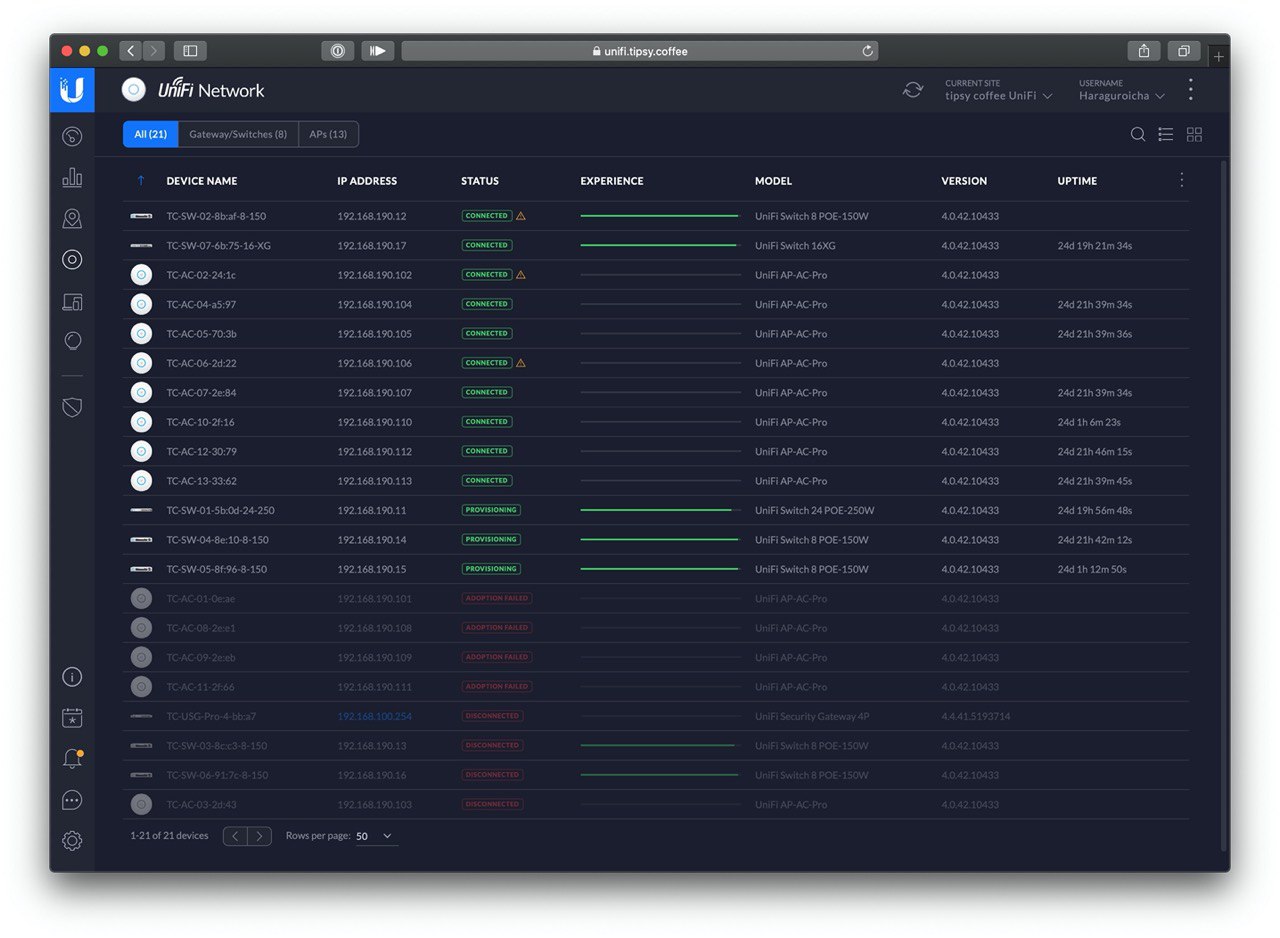Reload the page in address bar
Viewport: 1280px width, 938px height.
coord(868,51)
